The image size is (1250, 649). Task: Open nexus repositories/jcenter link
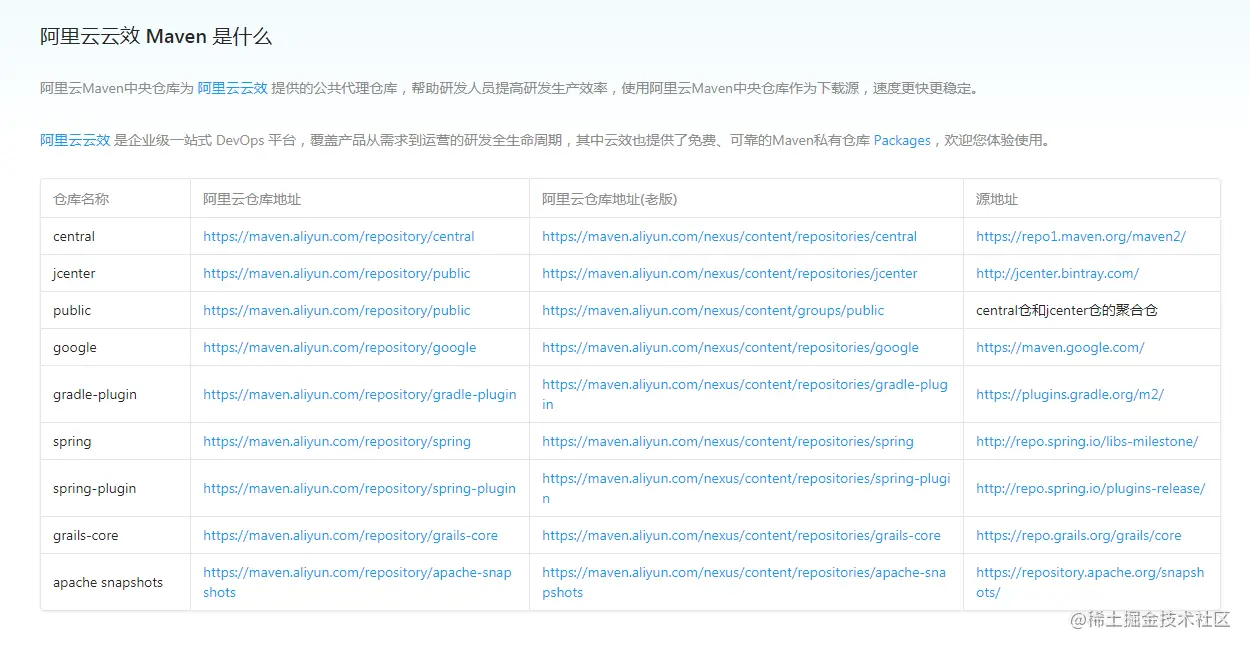click(730, 274)
